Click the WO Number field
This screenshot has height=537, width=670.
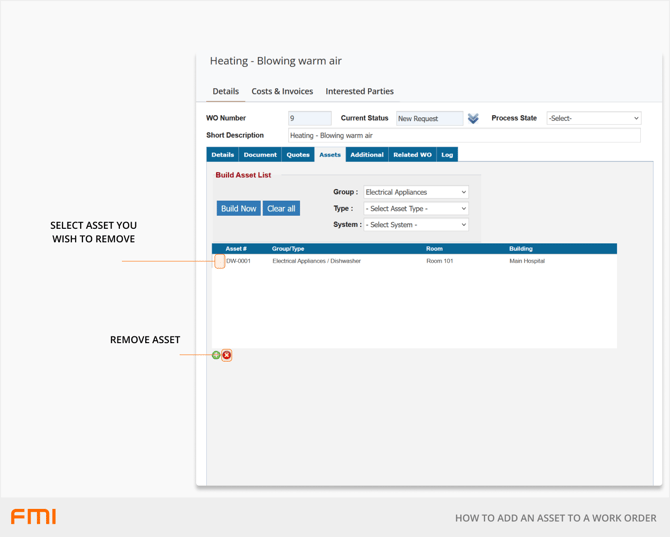pyautogui.click(x=310, y=118)
